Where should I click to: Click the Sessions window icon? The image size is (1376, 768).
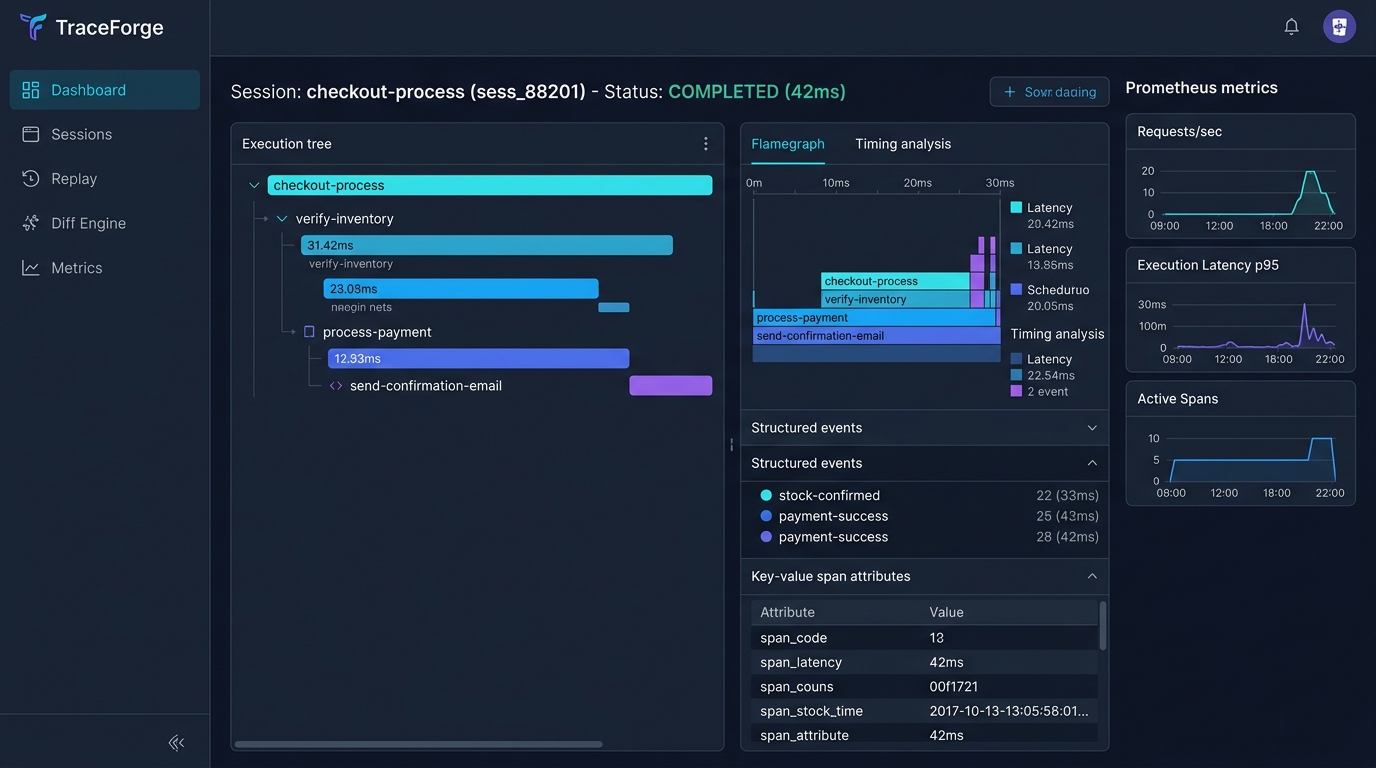click(30, 134)
